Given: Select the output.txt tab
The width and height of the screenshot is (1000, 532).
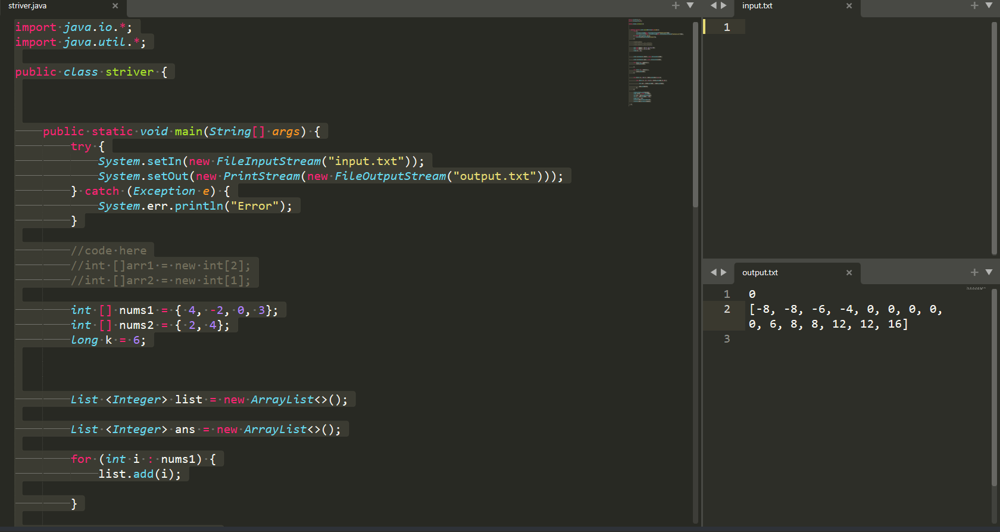Looking at the screenshot, I should point(760,272).
